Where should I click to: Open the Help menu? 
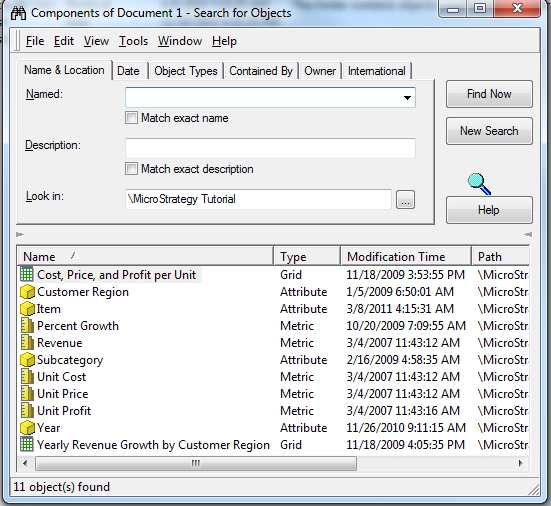pos(224,41)
